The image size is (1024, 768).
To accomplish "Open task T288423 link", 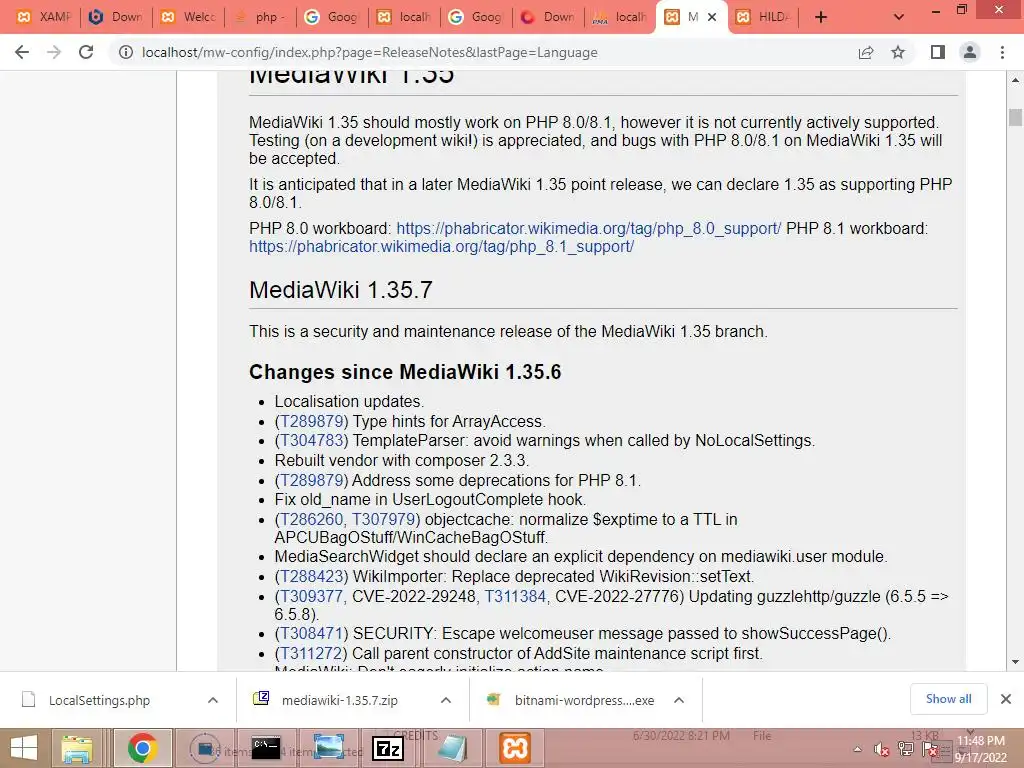I will (314, 577).
